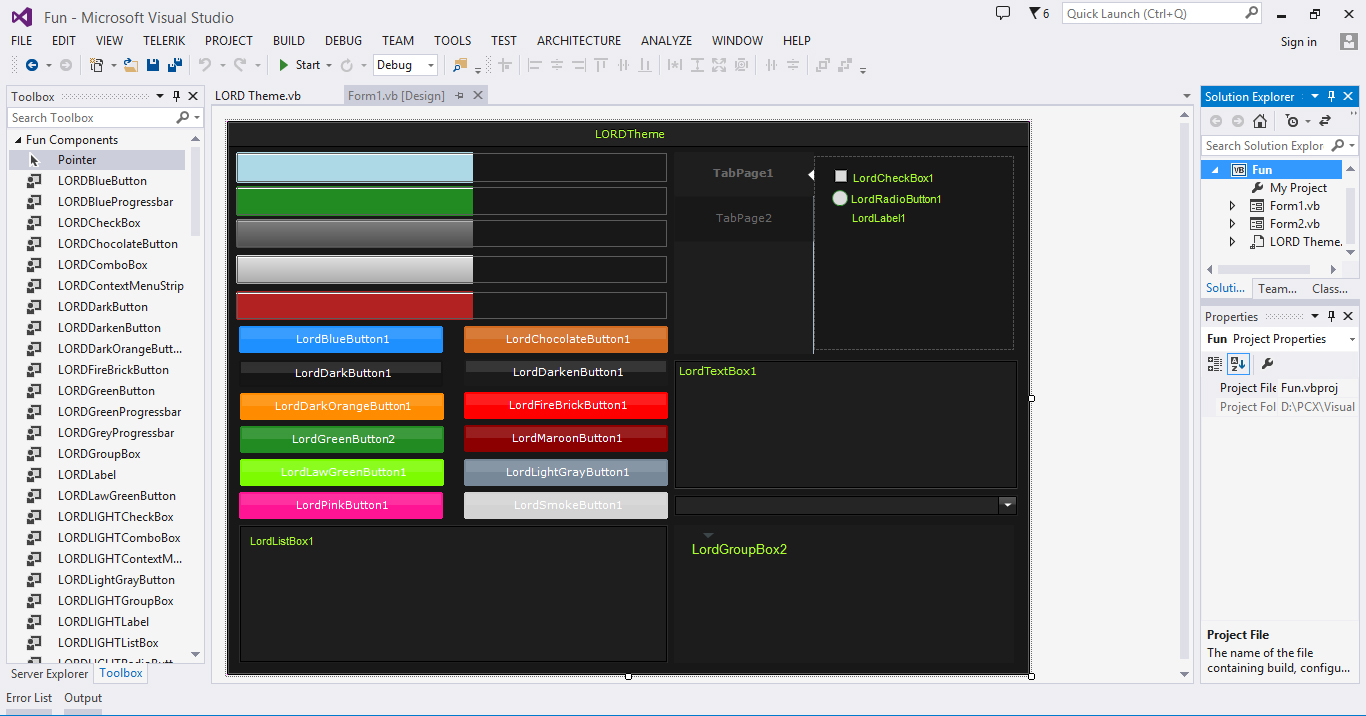
Task: Switch to Categorized view in Properties
Action: (1216, 364)
